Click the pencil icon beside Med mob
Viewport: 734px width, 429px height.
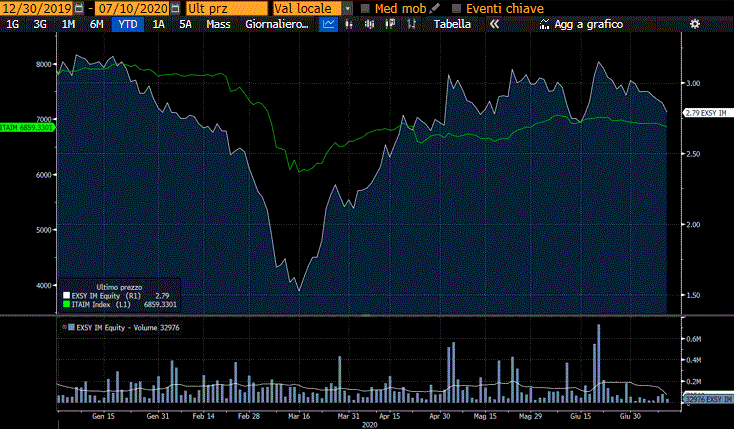433,8
